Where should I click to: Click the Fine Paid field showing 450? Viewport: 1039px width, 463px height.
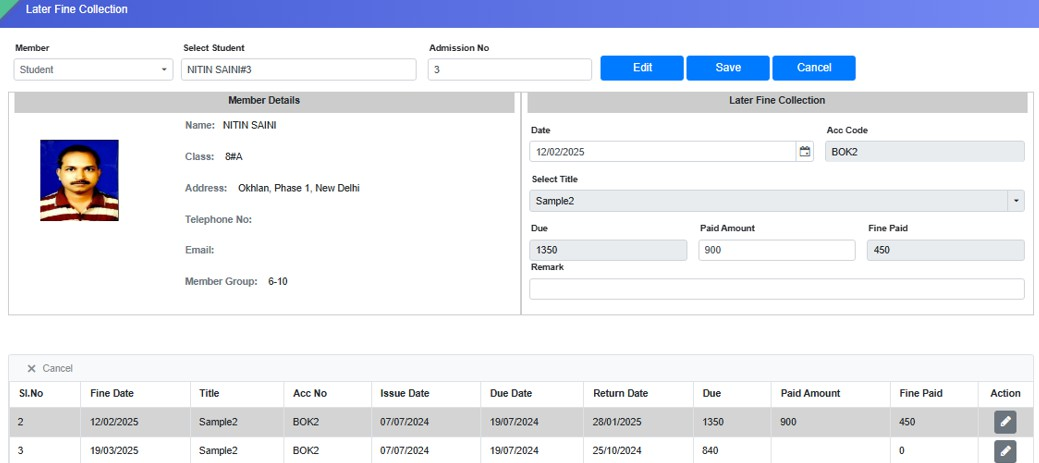pyautogui.click(x=944, y=250)
